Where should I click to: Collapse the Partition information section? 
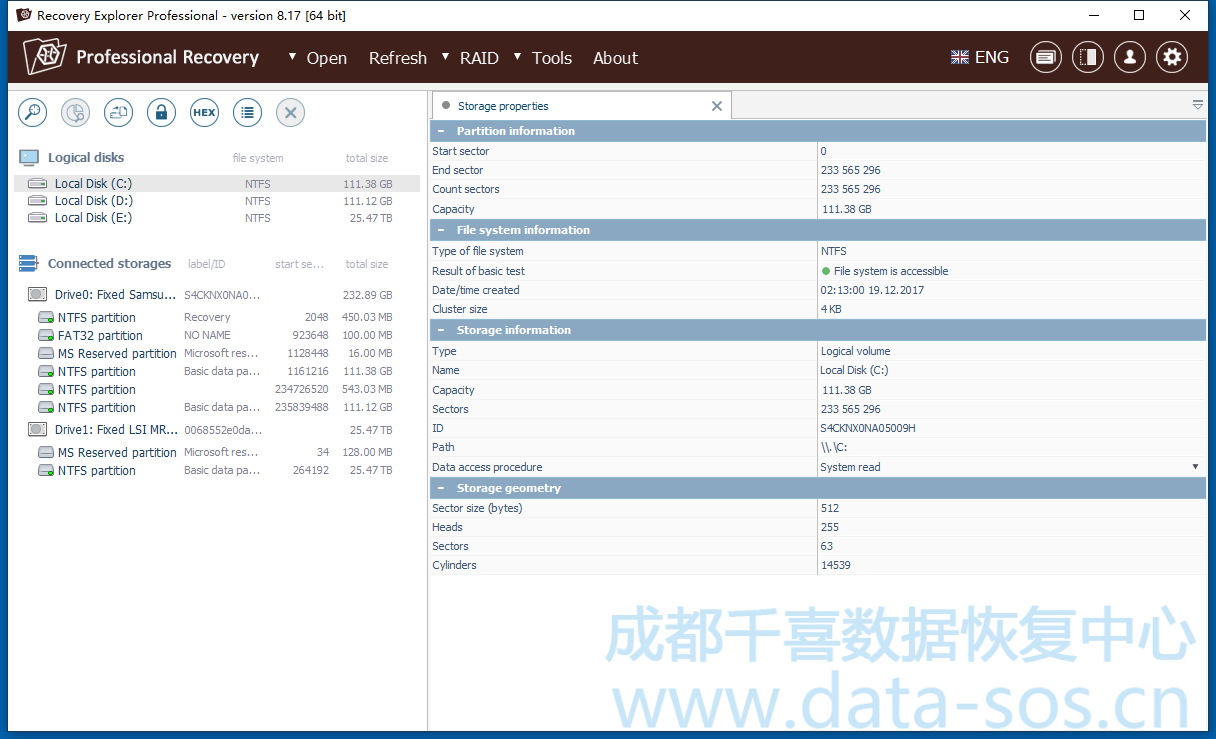point(441,131)
